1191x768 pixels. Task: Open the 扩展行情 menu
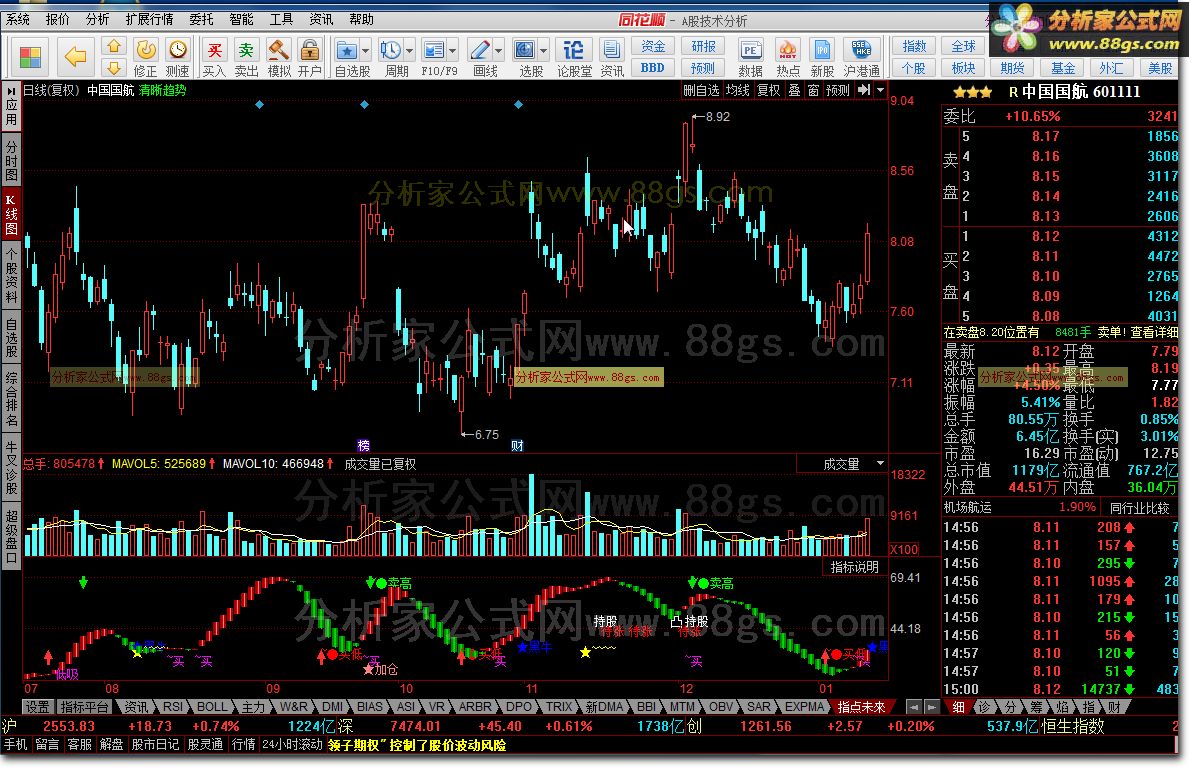pyautogui.click(x=149, y=19)
